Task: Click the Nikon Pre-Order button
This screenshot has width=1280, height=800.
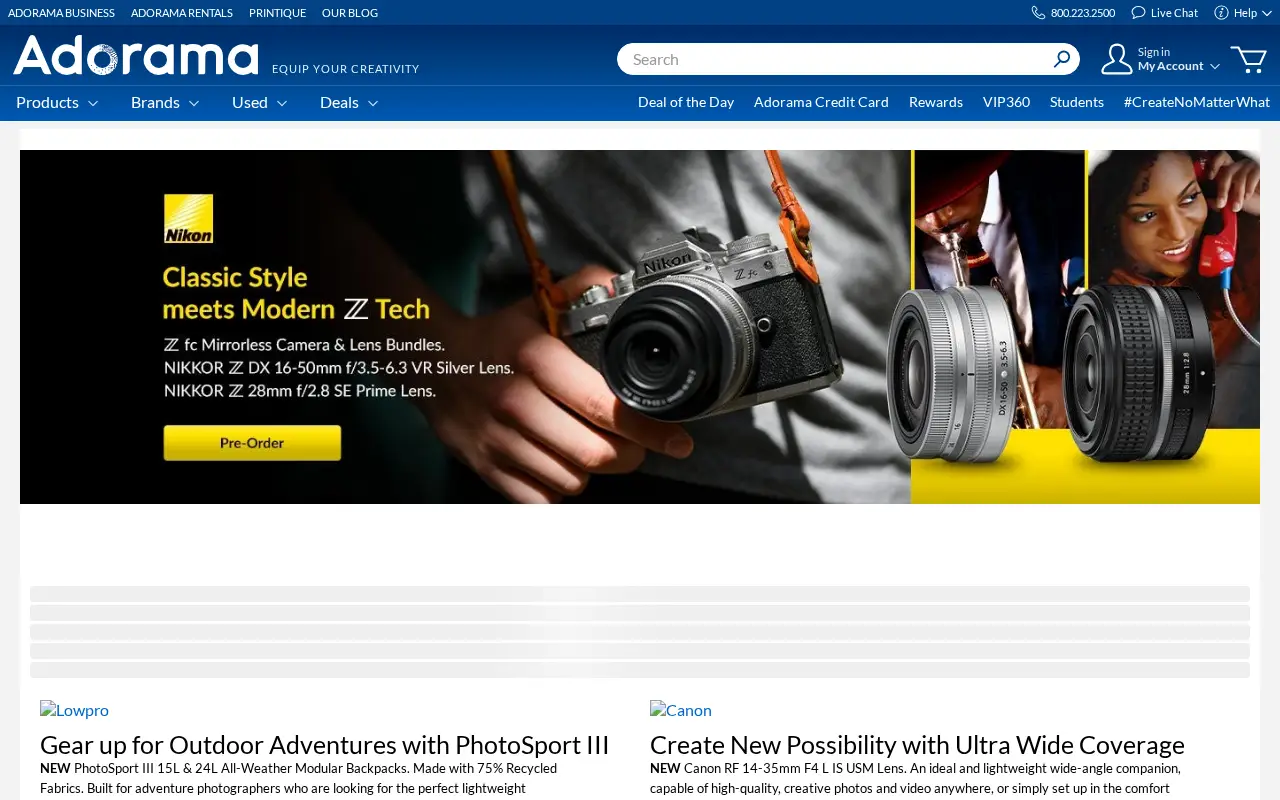Action: point(252,443)
